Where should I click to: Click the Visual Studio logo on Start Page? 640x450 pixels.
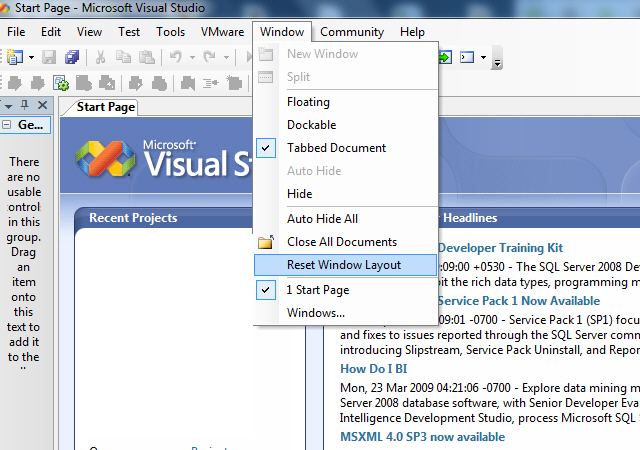point(105,158)
